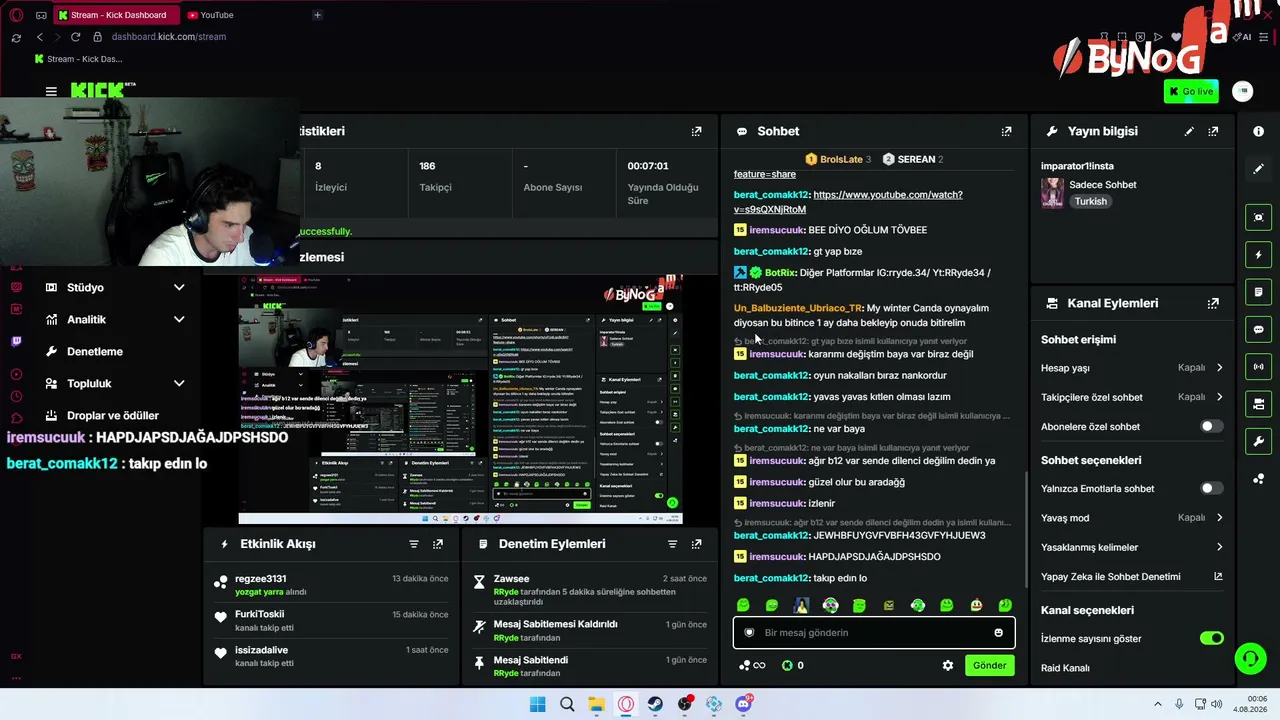Toggle Yalnızca Emotlarla sohbet switch
Screen dimensions: 1280x720
[x=1211, y=489]
